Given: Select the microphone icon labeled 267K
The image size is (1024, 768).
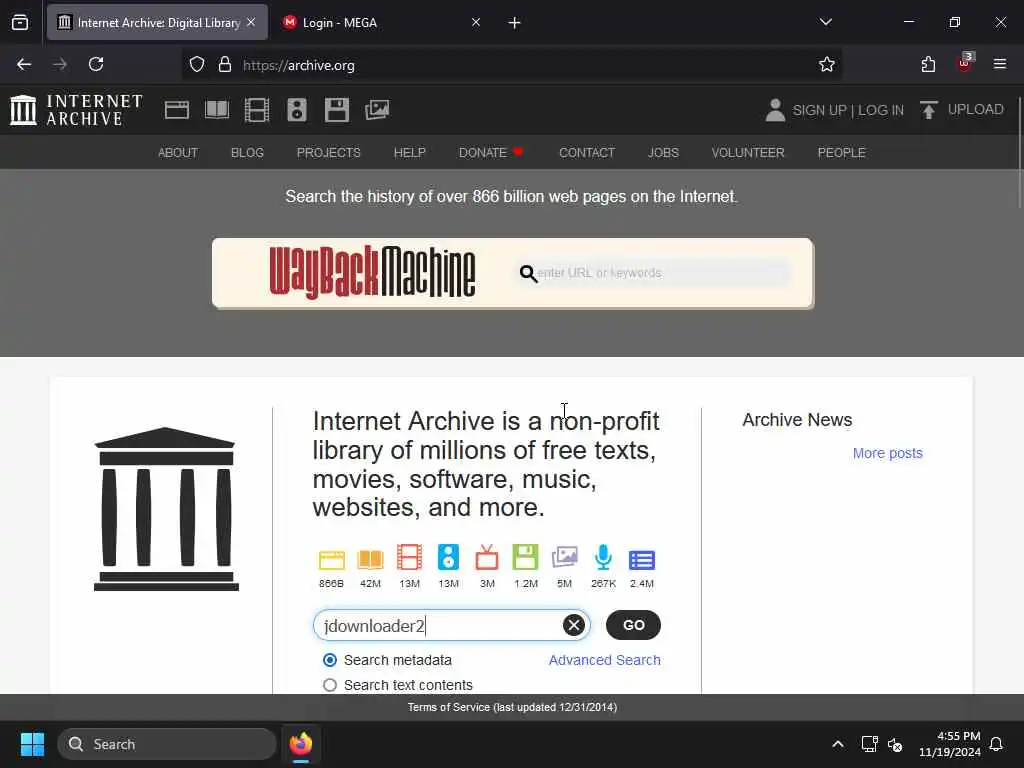Looking at the screenshot, I should pos(603,558).
